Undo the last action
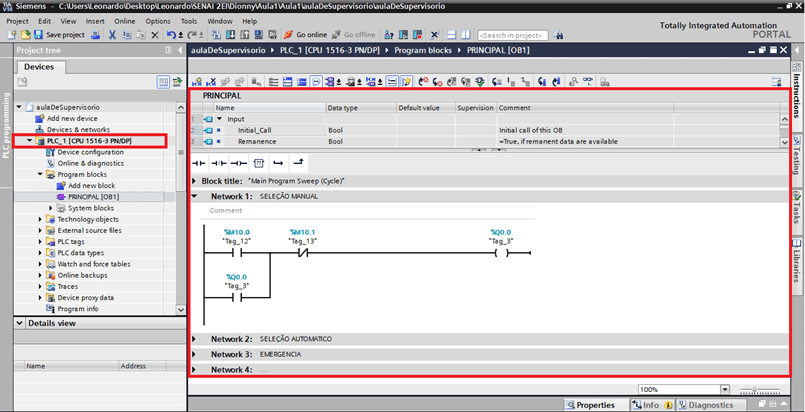The width and height of the screenshot is (805, 412). [171, 35]
